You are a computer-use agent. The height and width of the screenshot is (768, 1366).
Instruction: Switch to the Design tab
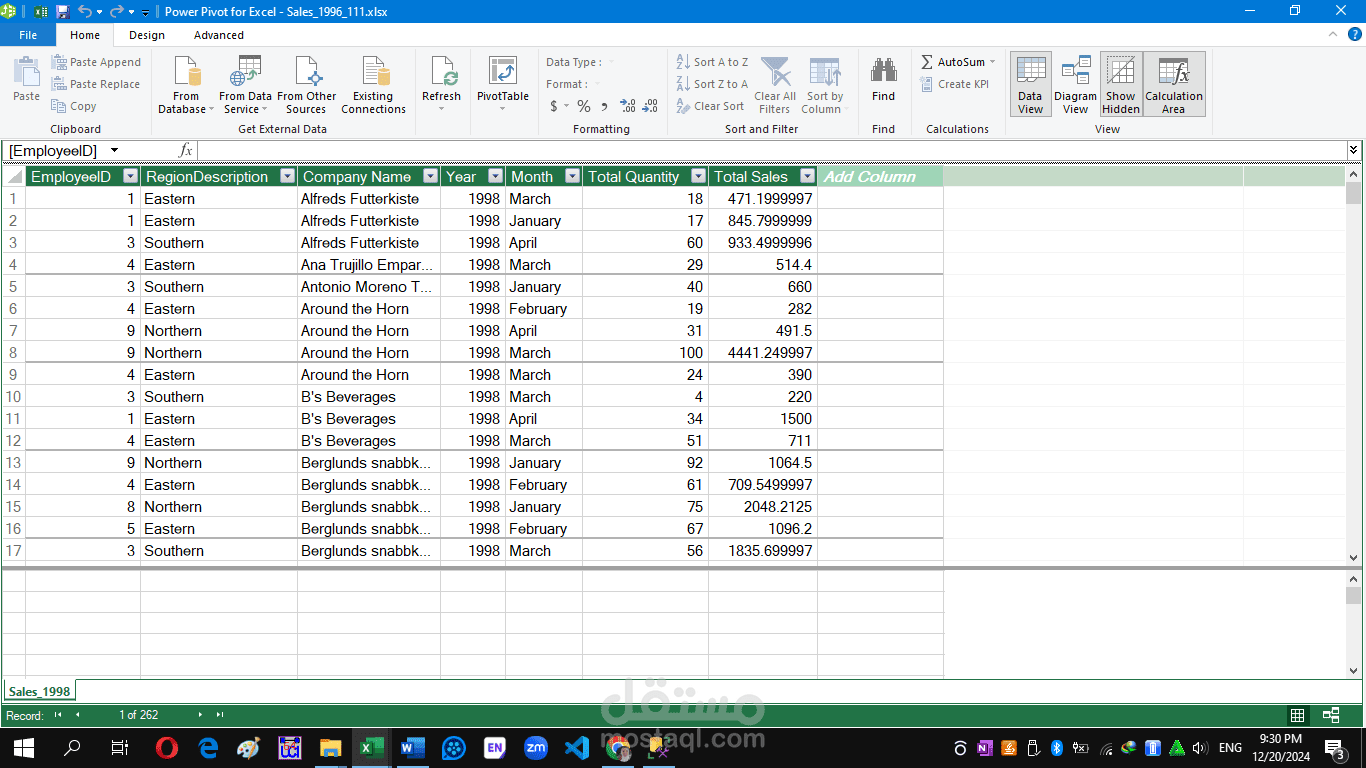click(x=147, y=35)
